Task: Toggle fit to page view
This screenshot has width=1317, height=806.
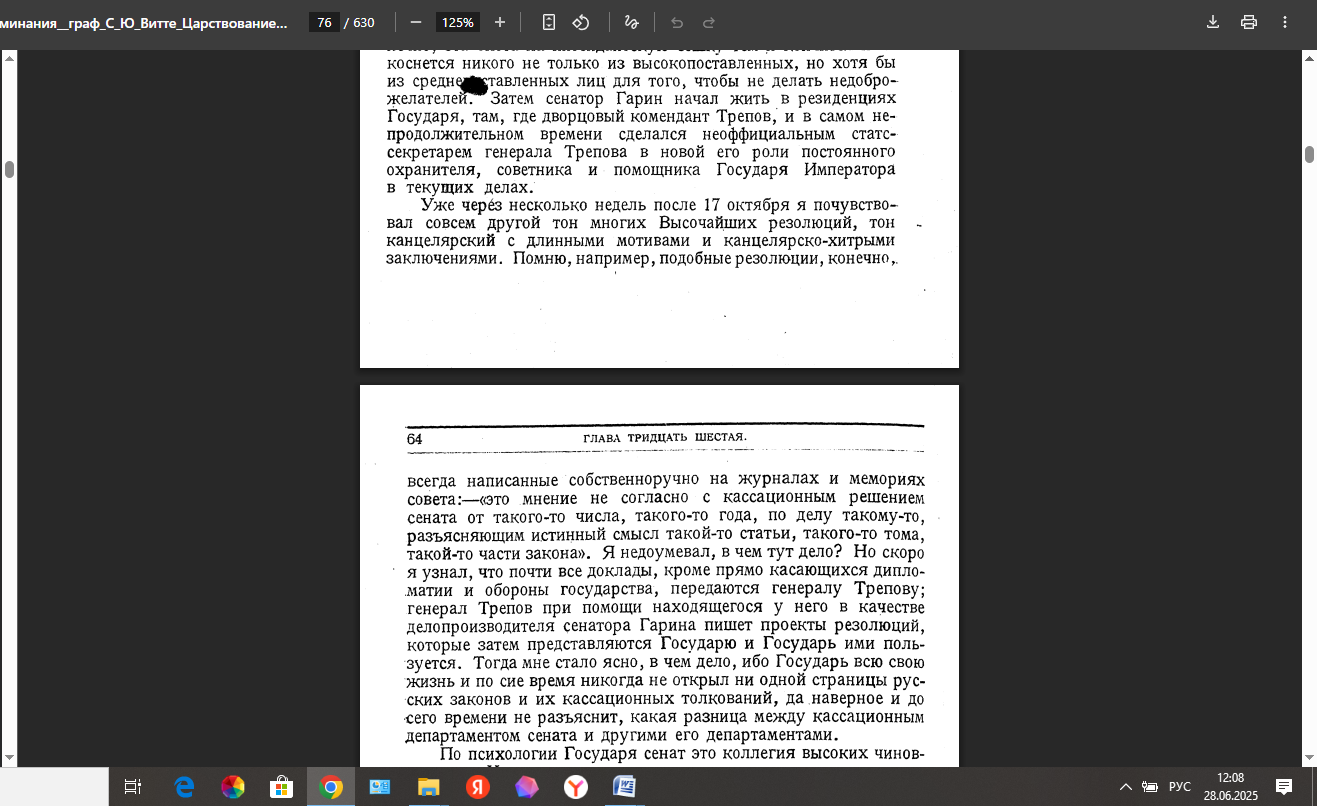Action: click(549, 22)
